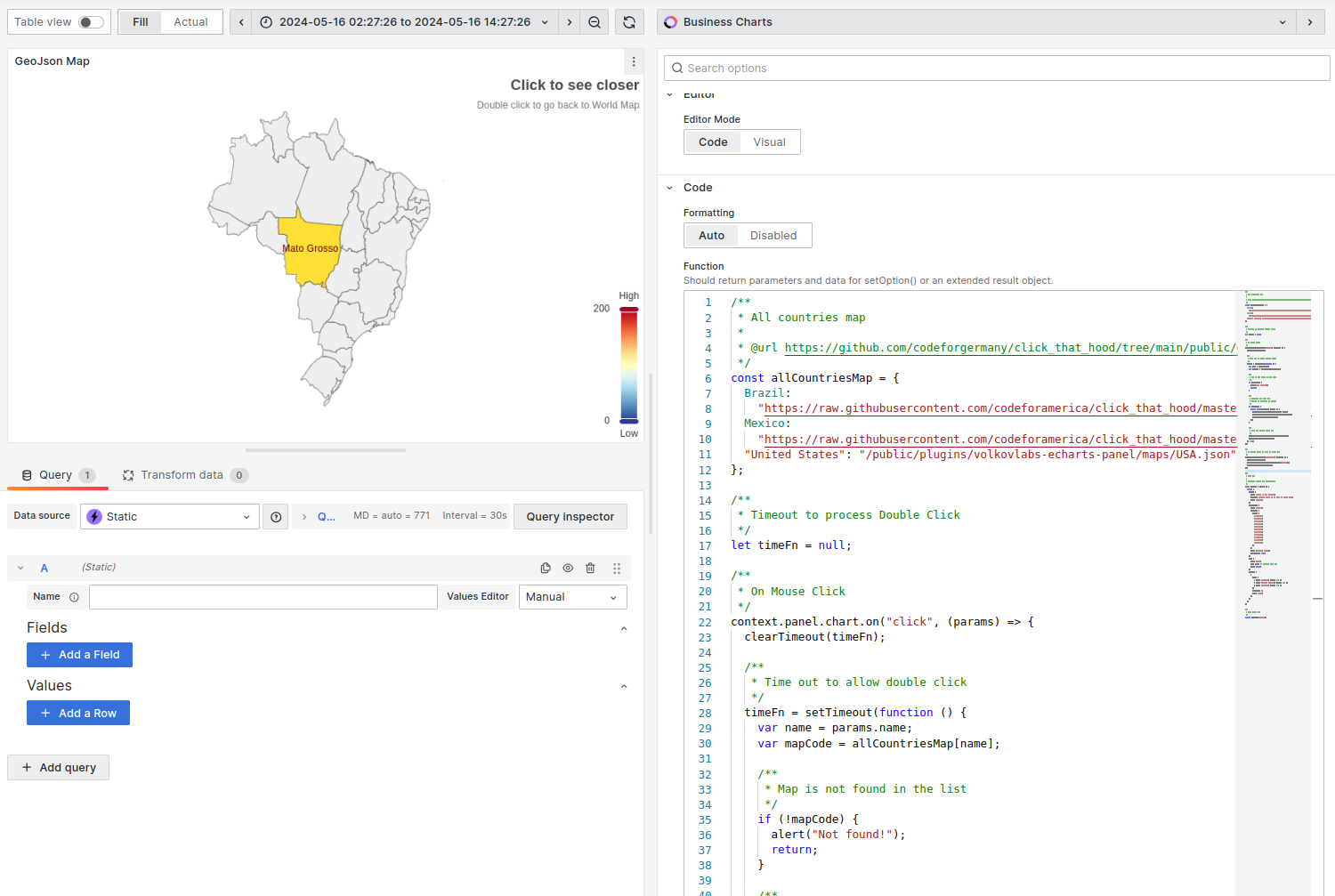Delete query A with the trash icon

click(x=590, y=568)
